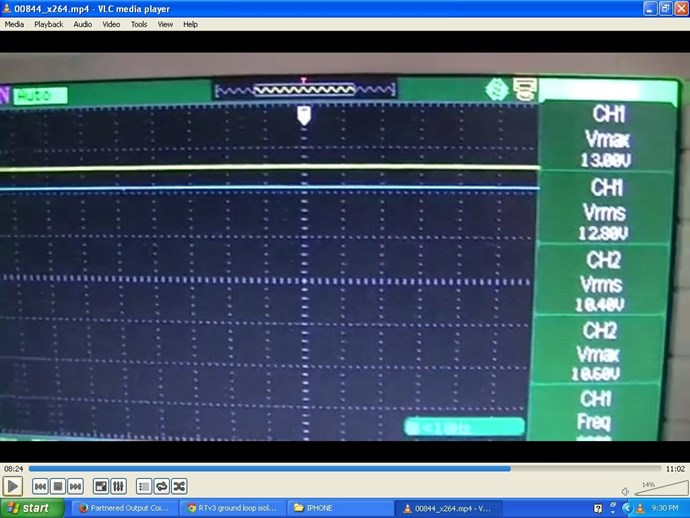Viewport: 690px width, 518px height.
Task: Click the video display area
Action: (x=345, y=246)
